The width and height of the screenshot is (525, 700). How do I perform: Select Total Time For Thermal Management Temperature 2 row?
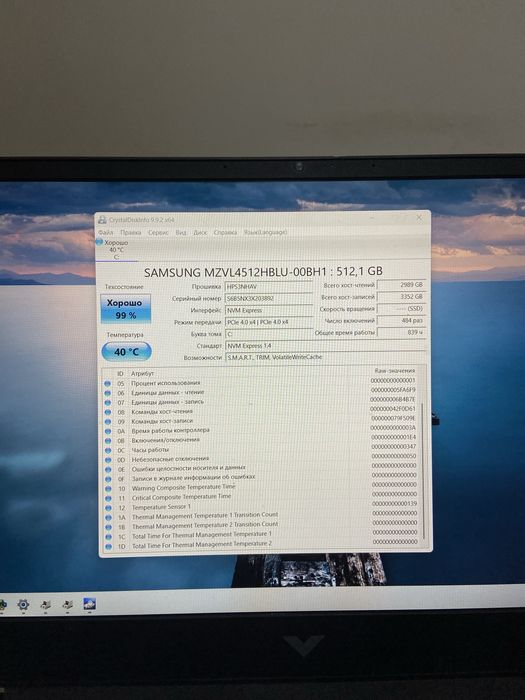[261, 545]
